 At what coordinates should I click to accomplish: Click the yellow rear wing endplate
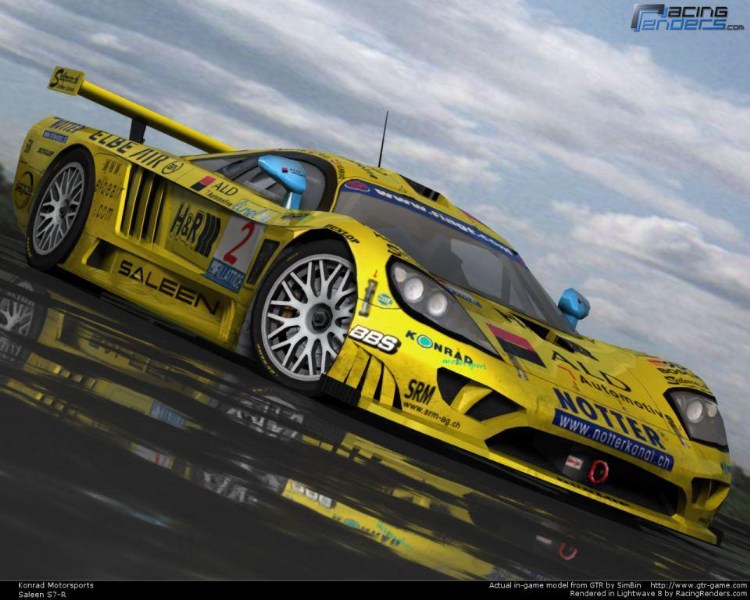66,81
